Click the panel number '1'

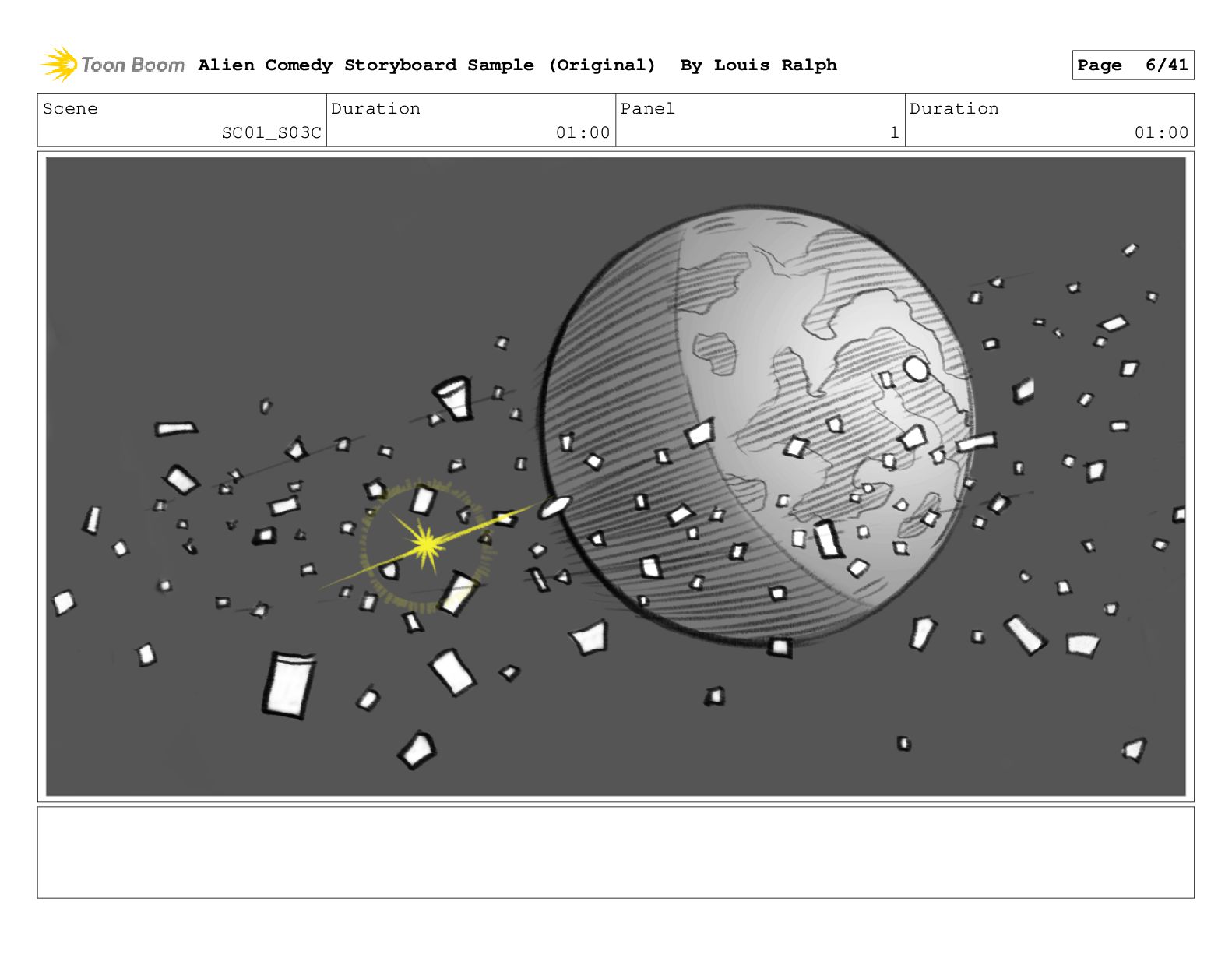(x=895, y=133)
